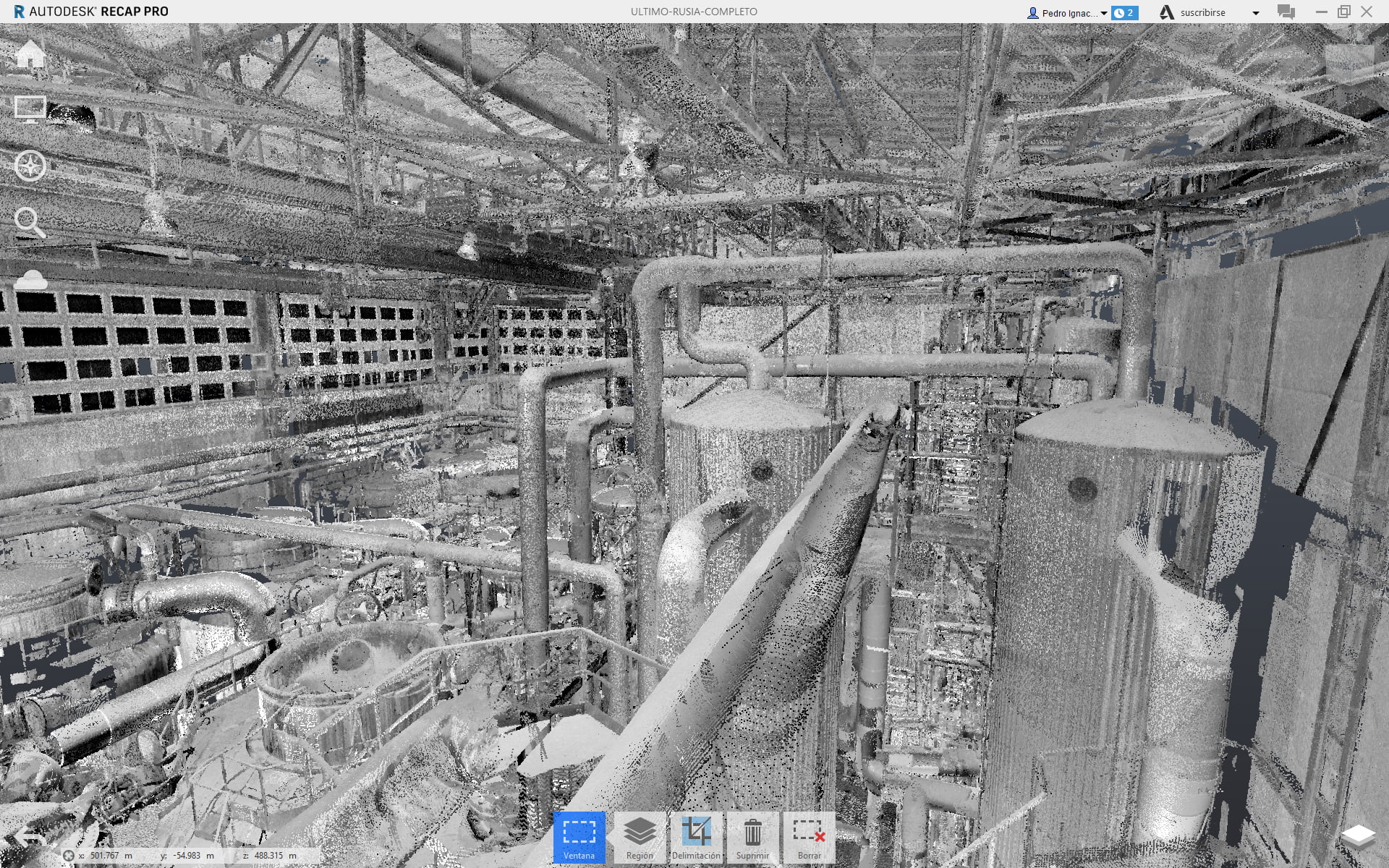This screenshot has height=868, width=1389.
Task: Click the x coordinate value field
Action: pyautogui.click(x=105, y=856)
